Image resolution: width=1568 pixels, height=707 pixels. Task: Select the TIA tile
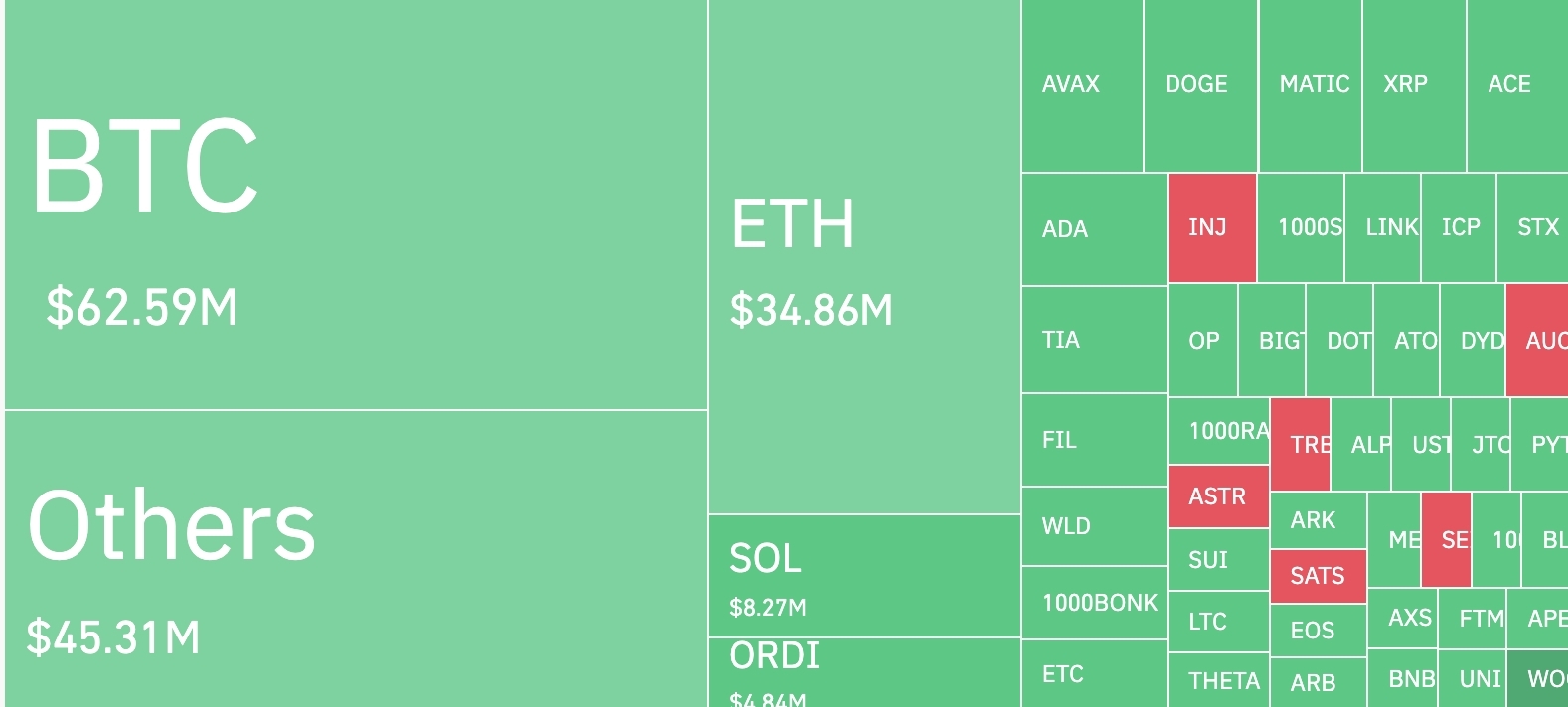[1094, 340]
